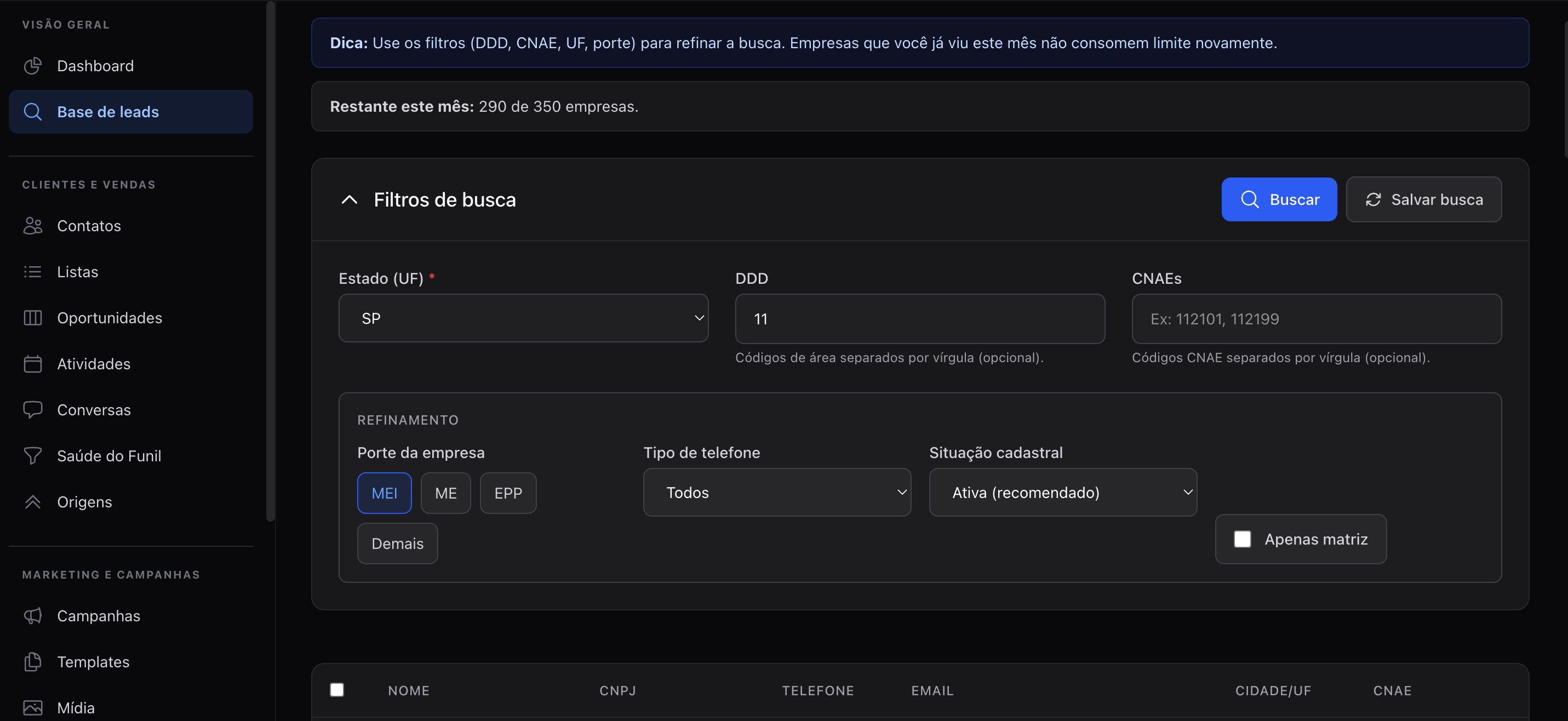The height and width of the screenshot is (721, 1568).
Task: Open Atividades in the sidebar
Action: point(131,364)
